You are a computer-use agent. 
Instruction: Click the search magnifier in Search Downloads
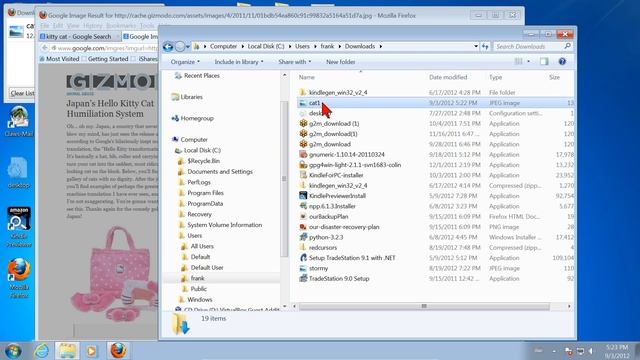[x=567, y=46]
